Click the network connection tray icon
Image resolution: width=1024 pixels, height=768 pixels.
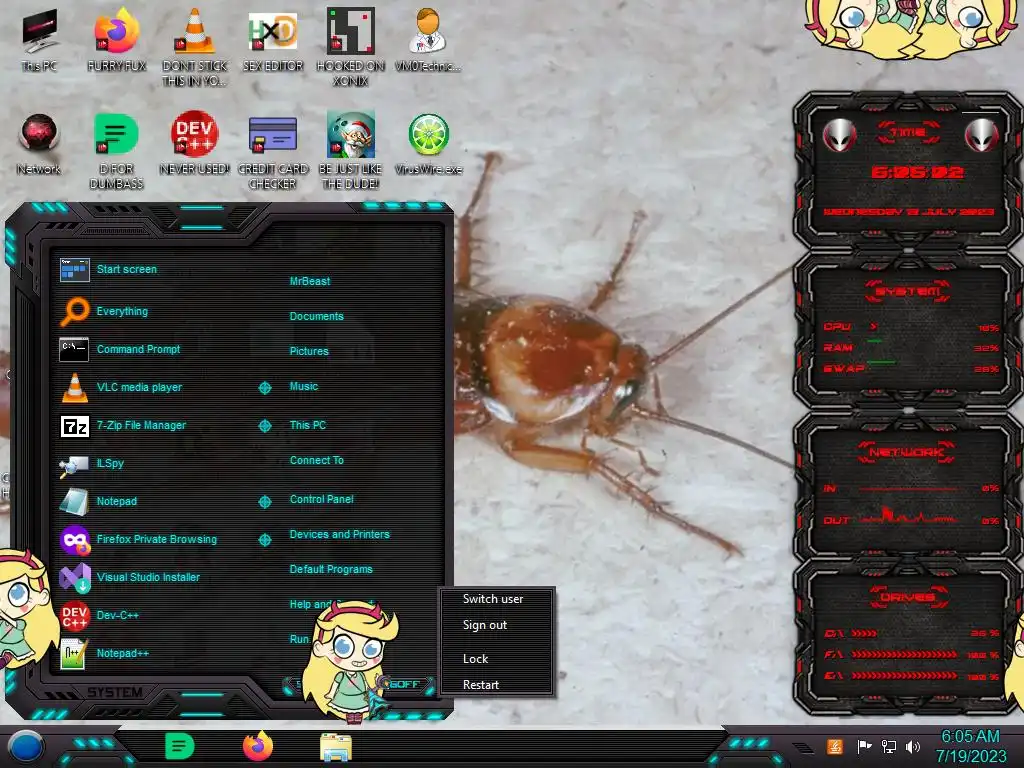click(889, 746)
